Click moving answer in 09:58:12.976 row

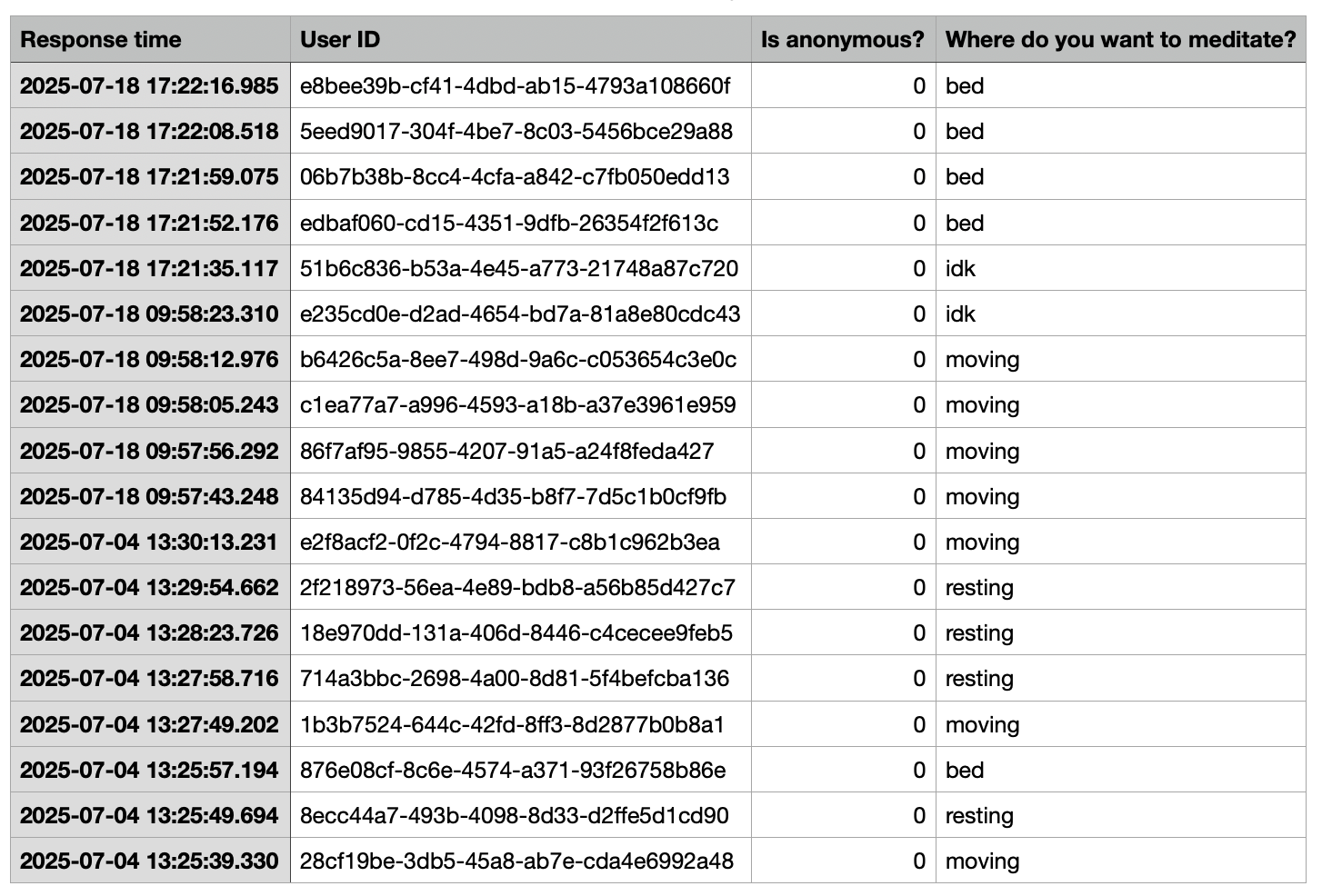(x=1121, y=359)
